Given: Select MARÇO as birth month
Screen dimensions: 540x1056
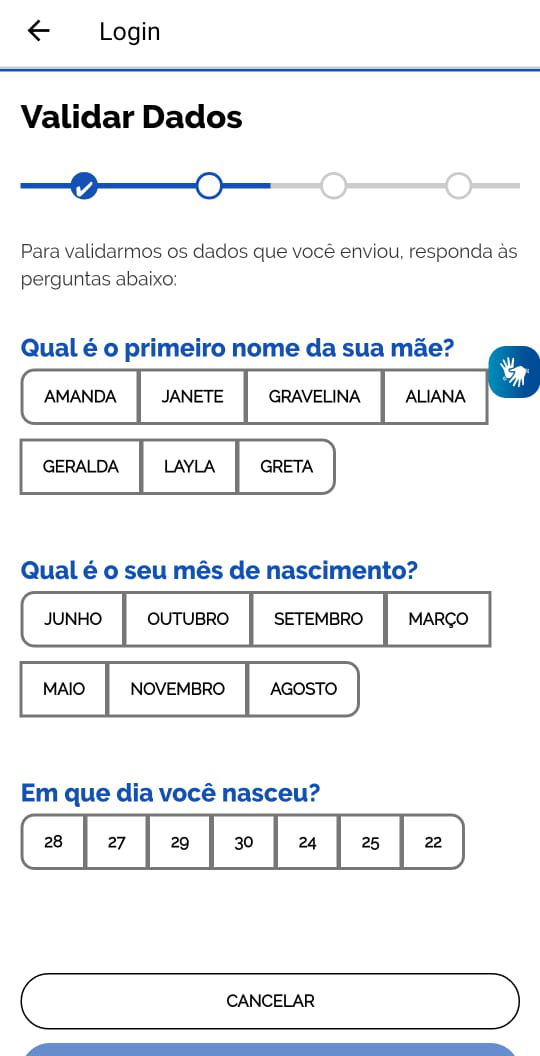Looking at the screenshot, I should 438,619.
